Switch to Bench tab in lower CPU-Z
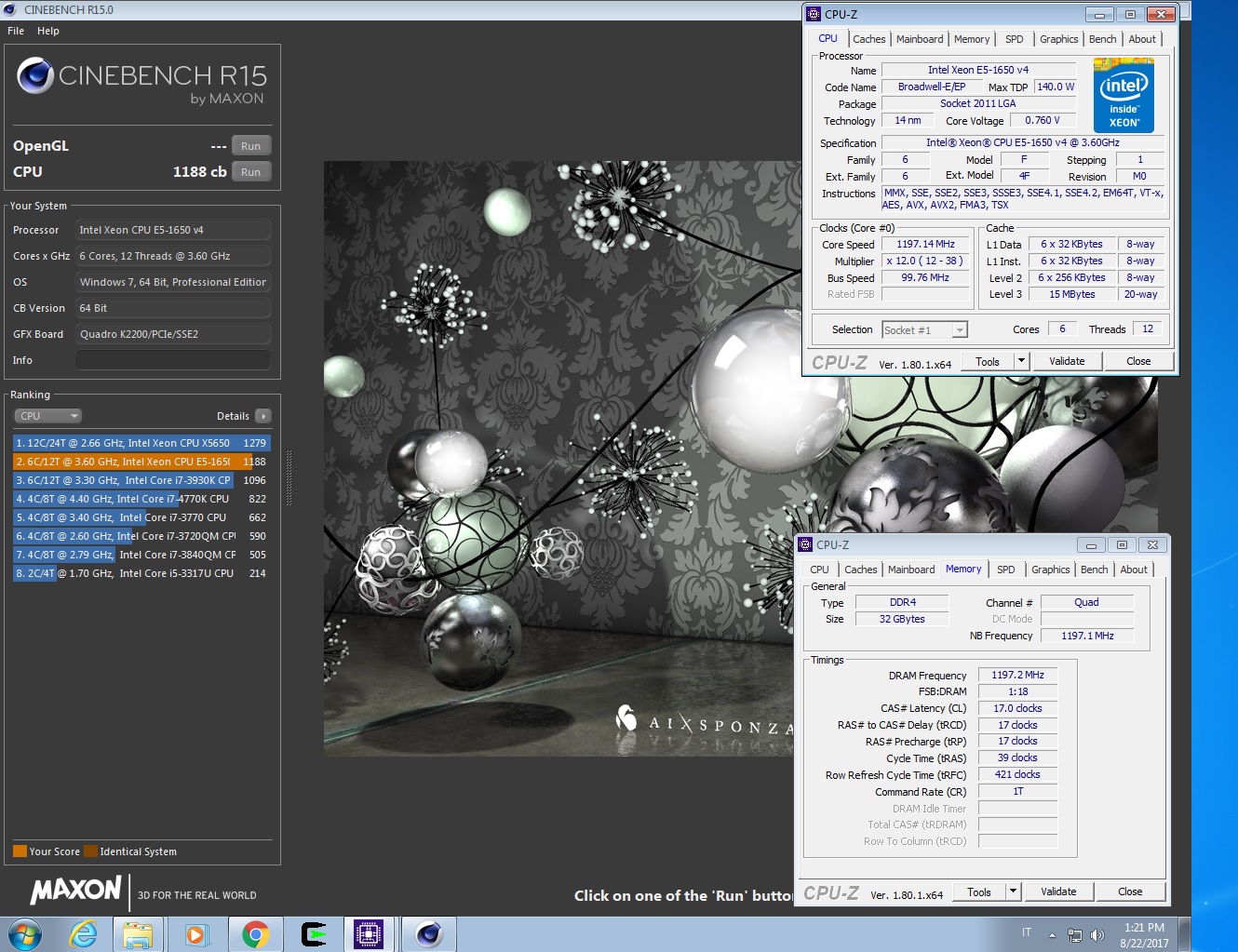This screenshot has height=952, width=1238. (1094, 570)
